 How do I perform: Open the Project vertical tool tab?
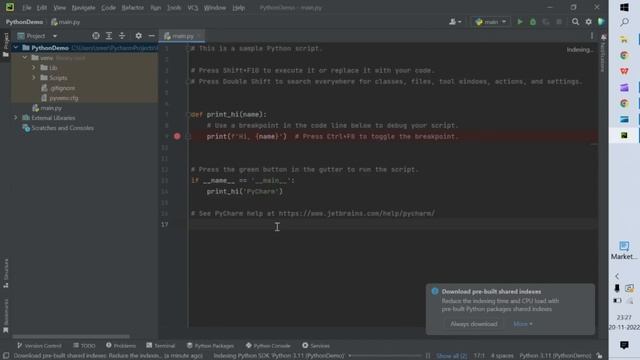[x=6, y=45]
